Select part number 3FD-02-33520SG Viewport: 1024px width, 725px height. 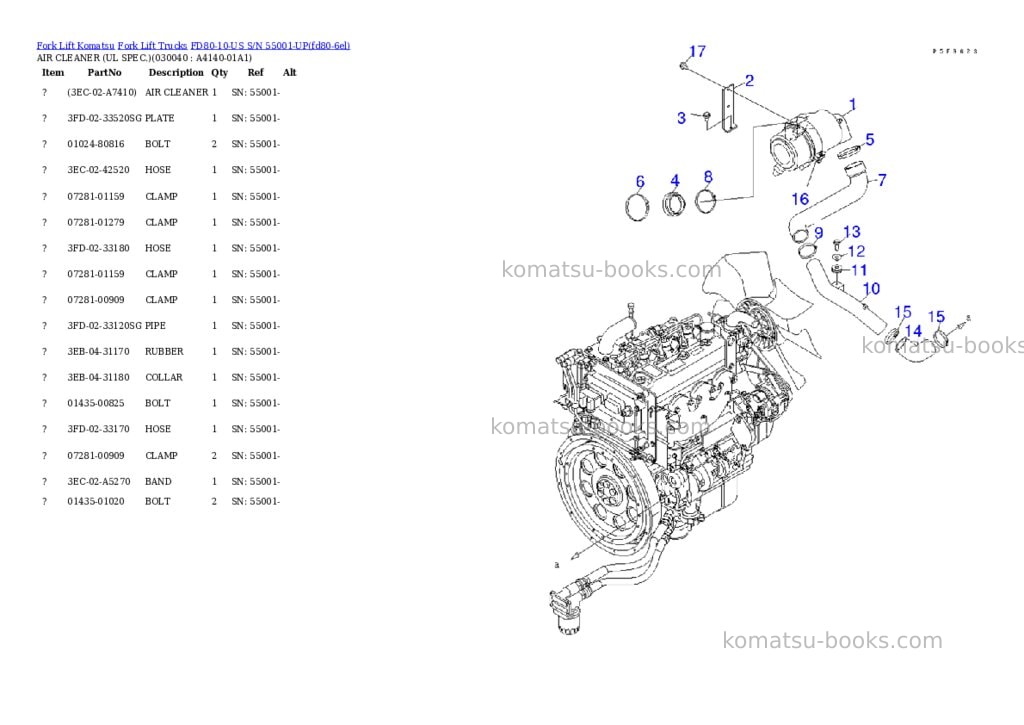tap(104, 118)
